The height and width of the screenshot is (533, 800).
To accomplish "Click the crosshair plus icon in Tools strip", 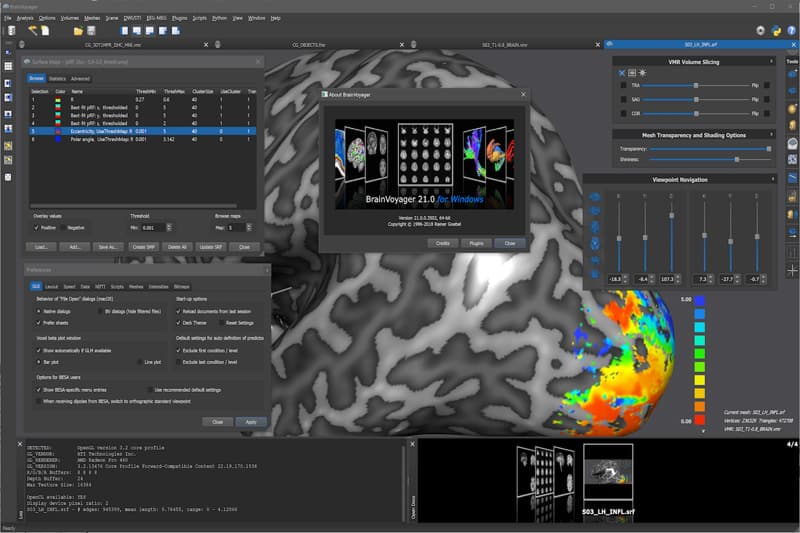I will pos(792,270).
